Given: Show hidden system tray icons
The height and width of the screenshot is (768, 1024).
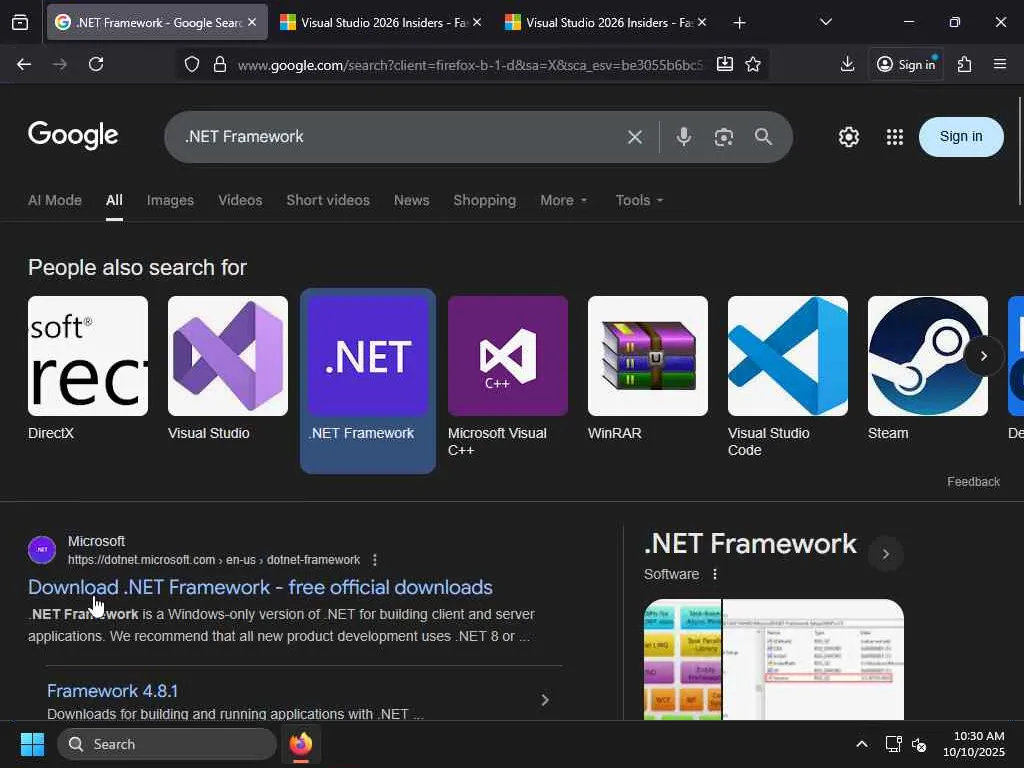Looking at the screenshot, I should click(x=862, y=744).
